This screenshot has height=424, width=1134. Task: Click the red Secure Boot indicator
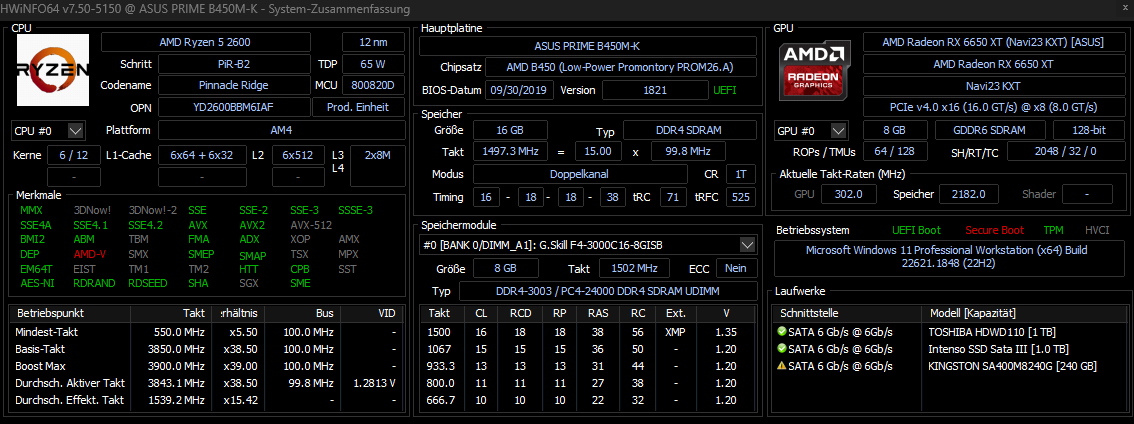994,230
